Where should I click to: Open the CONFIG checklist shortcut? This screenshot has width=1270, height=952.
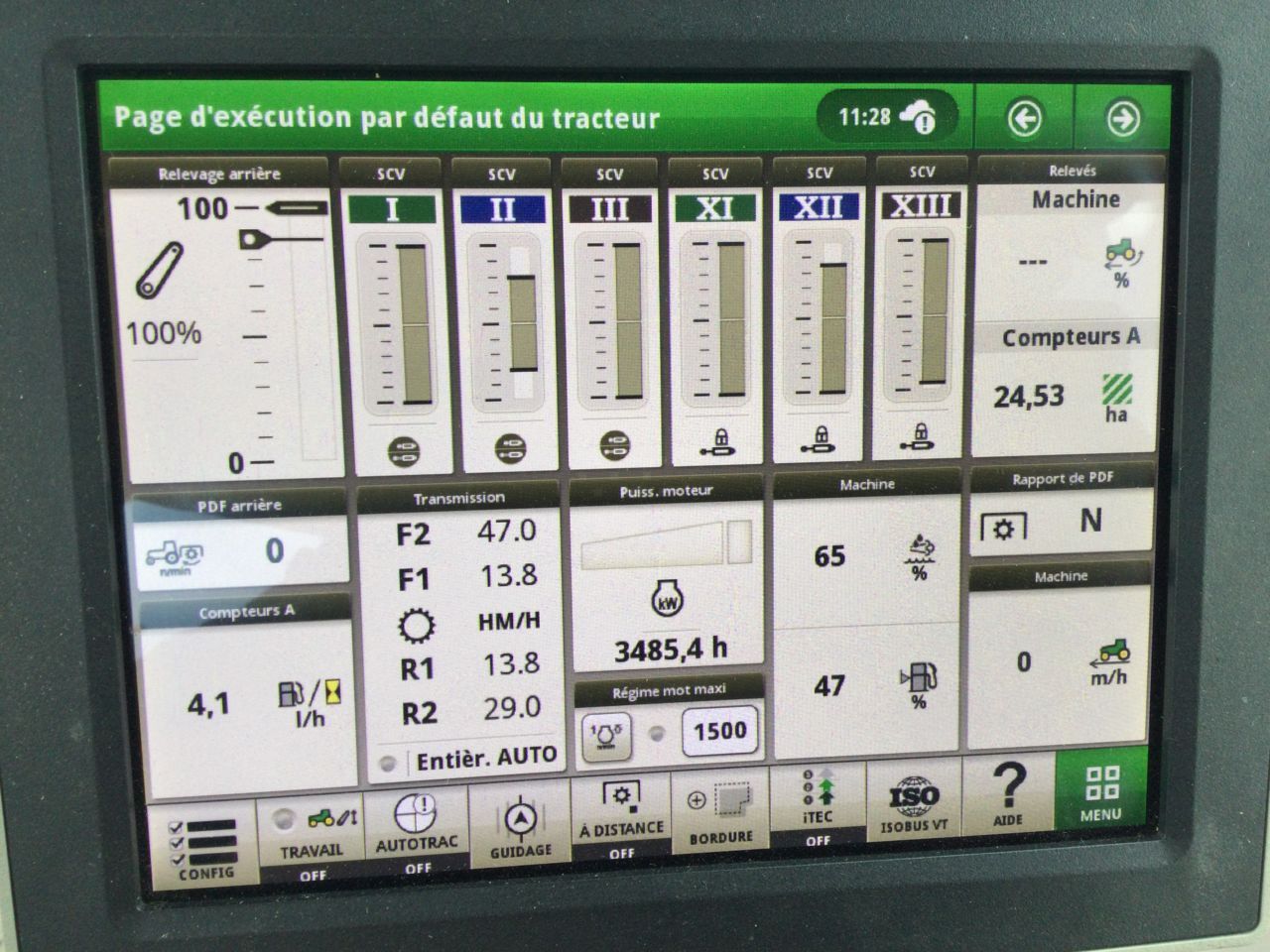tap(205, 846)
